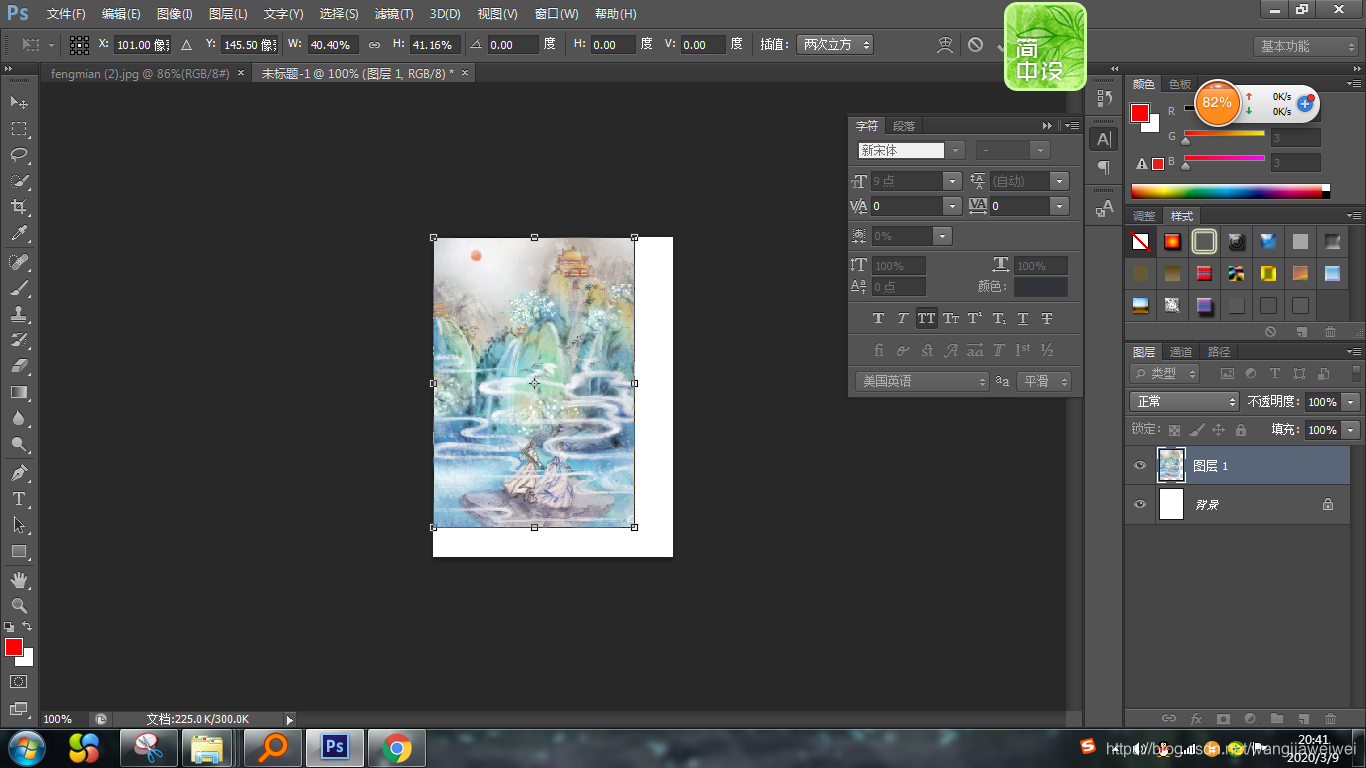Toggle Faux Bold text style

(878, 318)
